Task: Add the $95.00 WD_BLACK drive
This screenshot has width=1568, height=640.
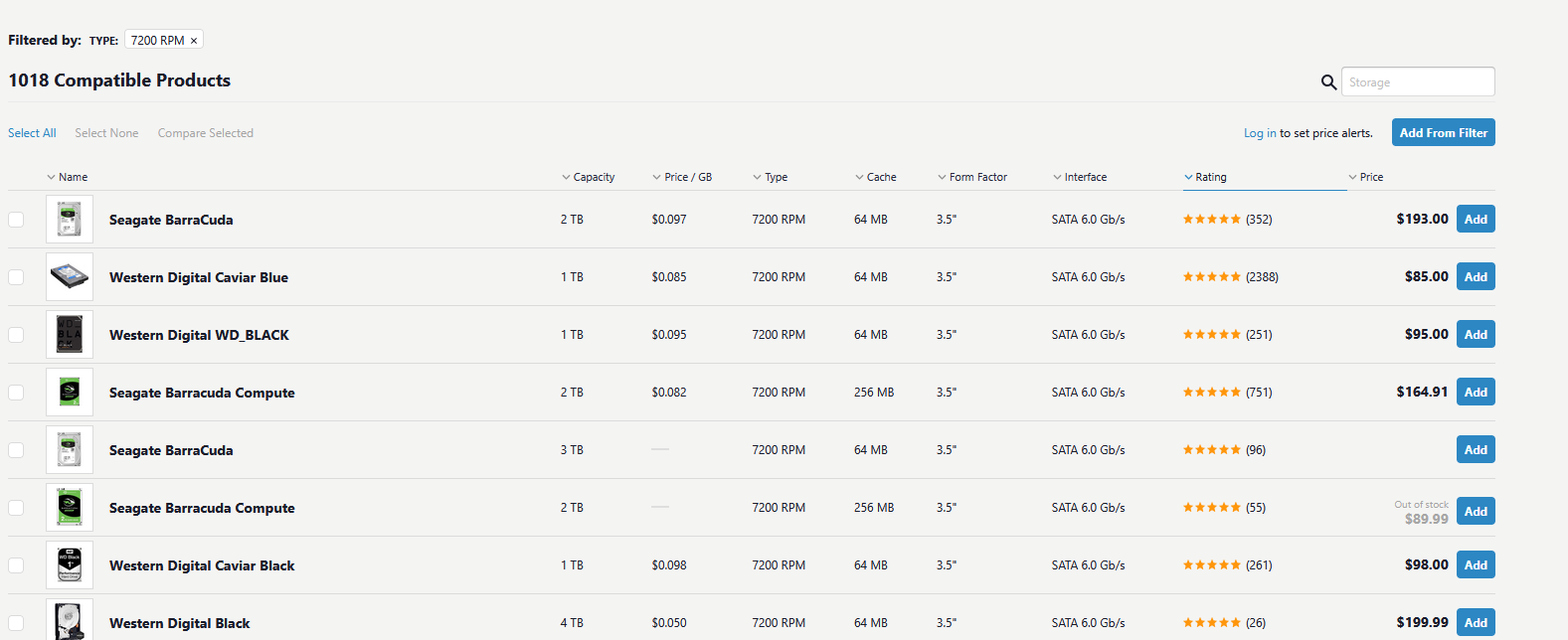Action: tap(1476, 334)
